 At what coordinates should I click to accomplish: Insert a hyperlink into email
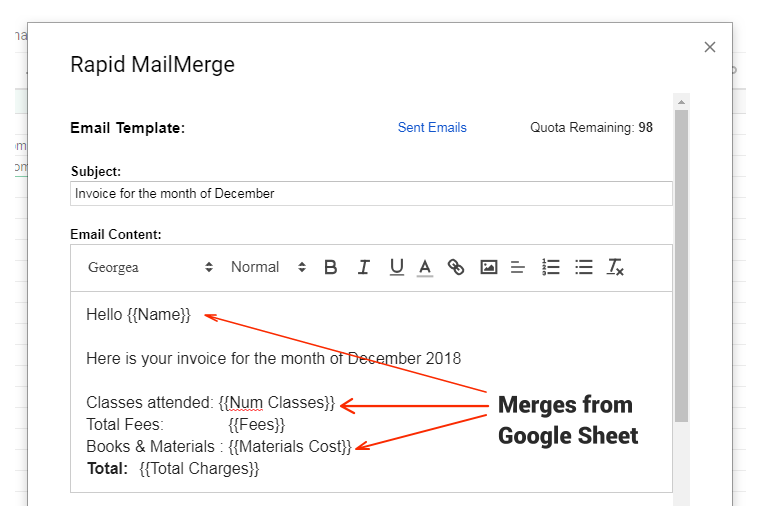point(456,267)
